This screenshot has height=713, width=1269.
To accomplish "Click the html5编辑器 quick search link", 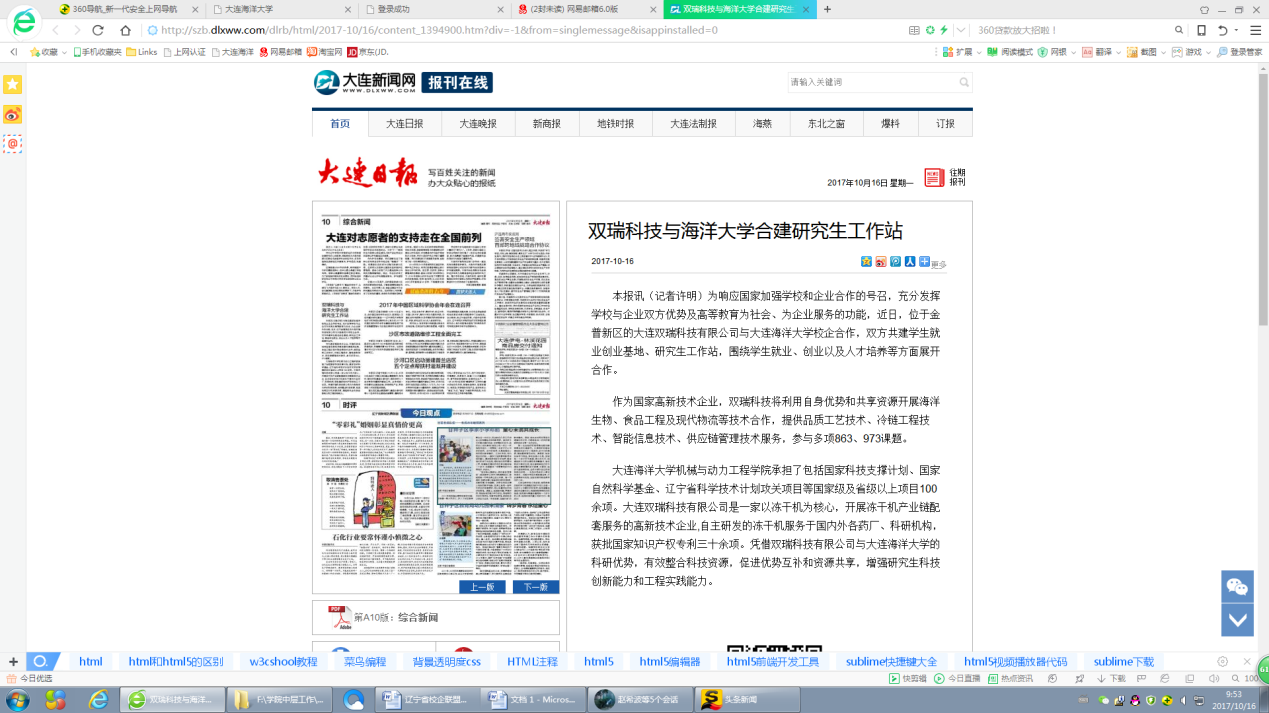I will [670, 662].
